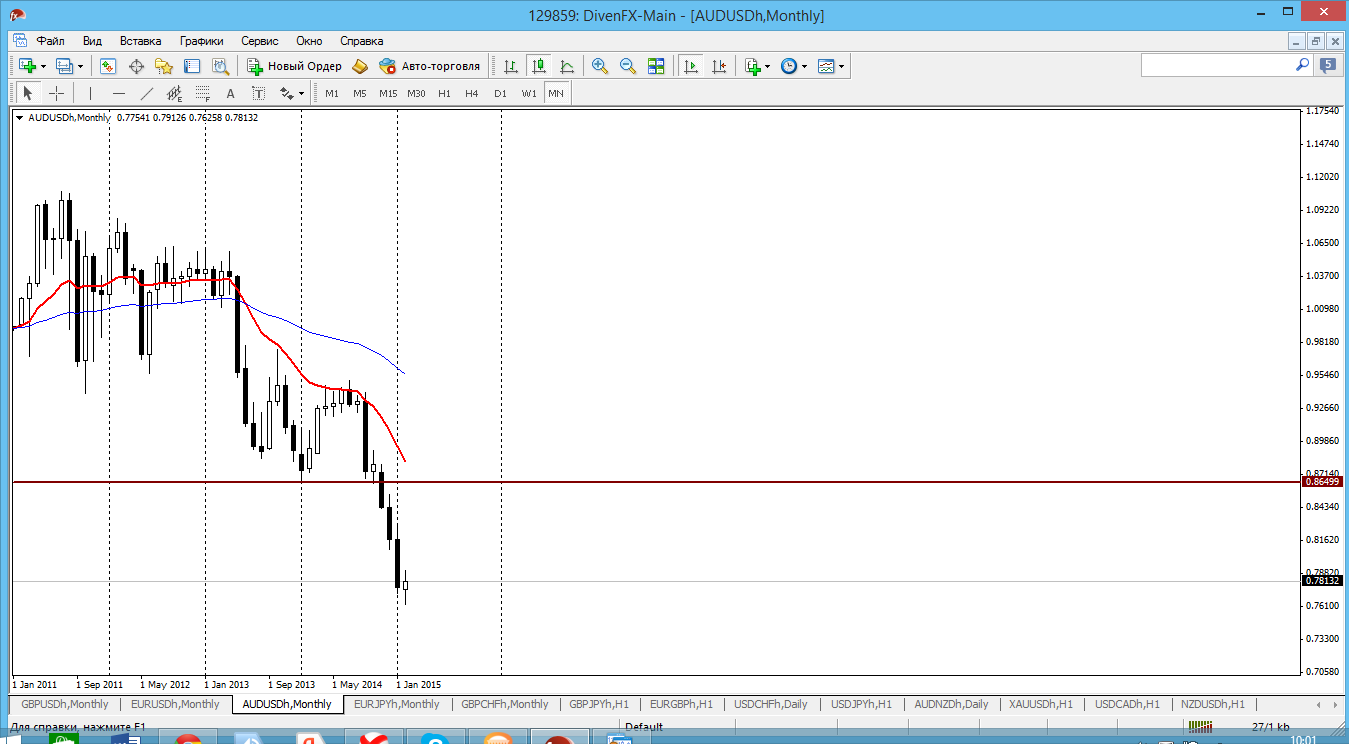1353x744 pixels.
Task: Click the Авто-торговля button
Action: pos(430,66)
